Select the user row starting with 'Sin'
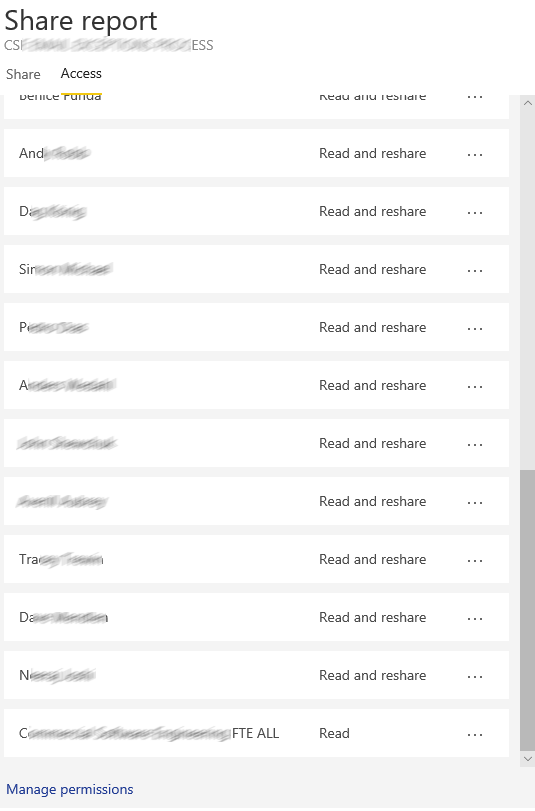 257,269
